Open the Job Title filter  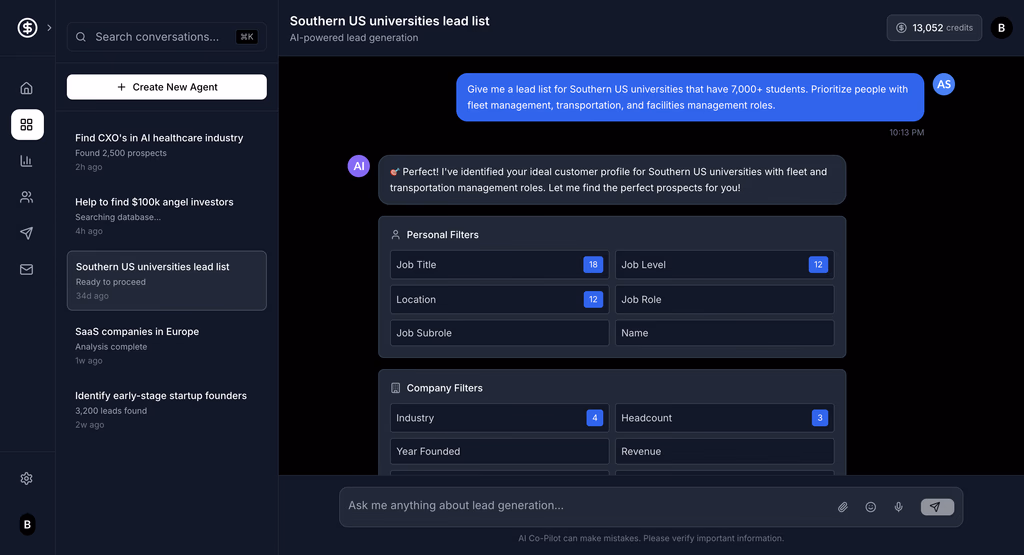[x=499, y=265]
